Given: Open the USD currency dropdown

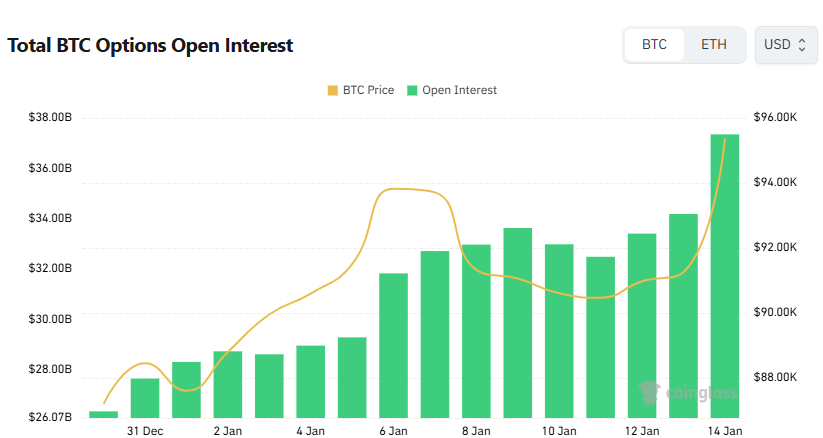Looking at the screenshot, I should pos(785,45).
